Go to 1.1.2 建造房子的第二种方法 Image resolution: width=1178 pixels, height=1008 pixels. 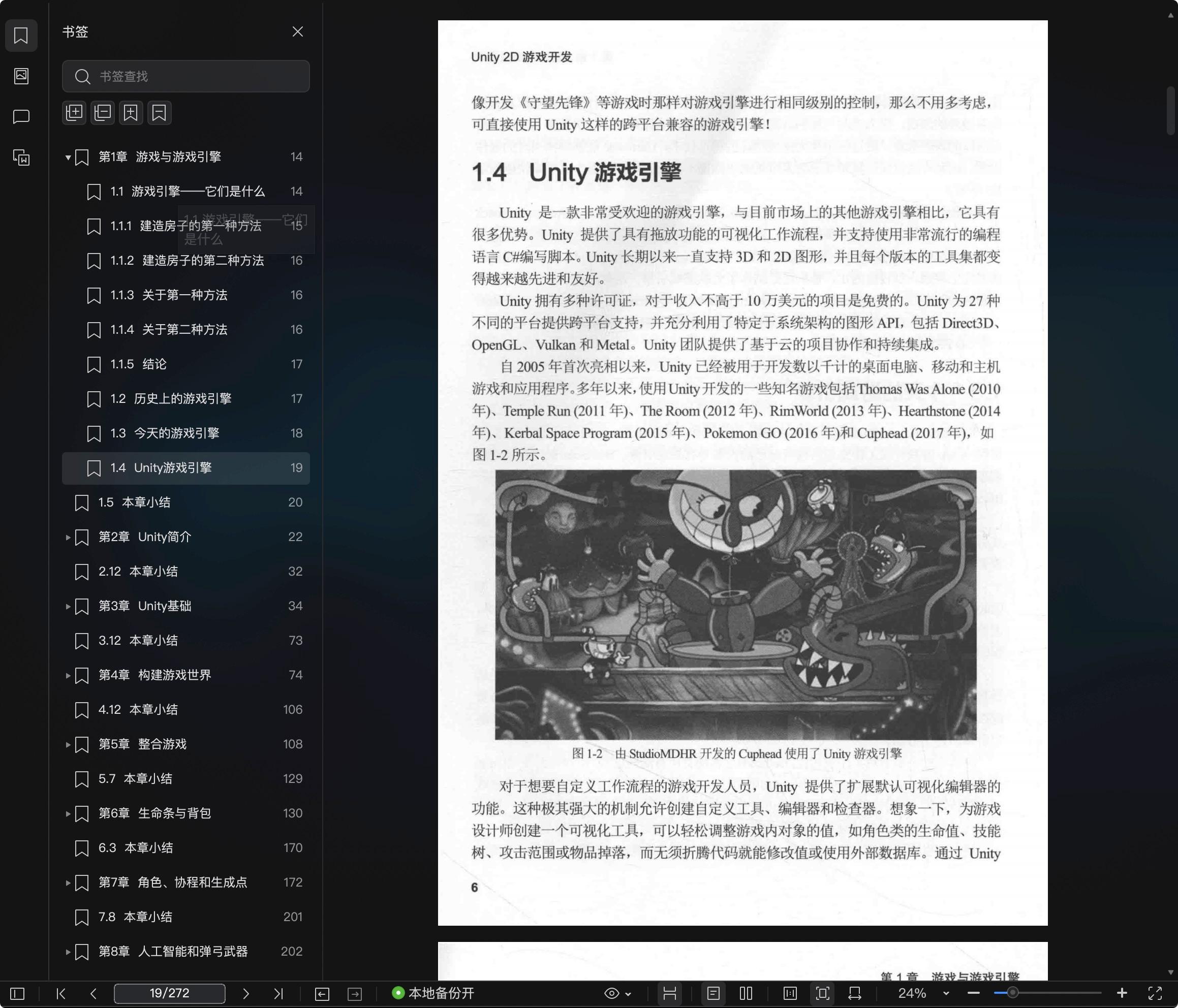(x=186, y=261)
